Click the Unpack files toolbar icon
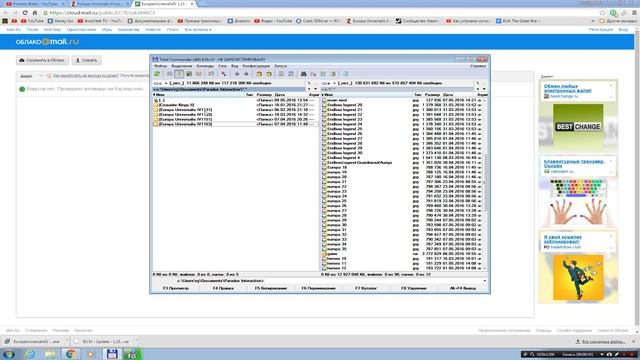 click(x=269, y=74)
